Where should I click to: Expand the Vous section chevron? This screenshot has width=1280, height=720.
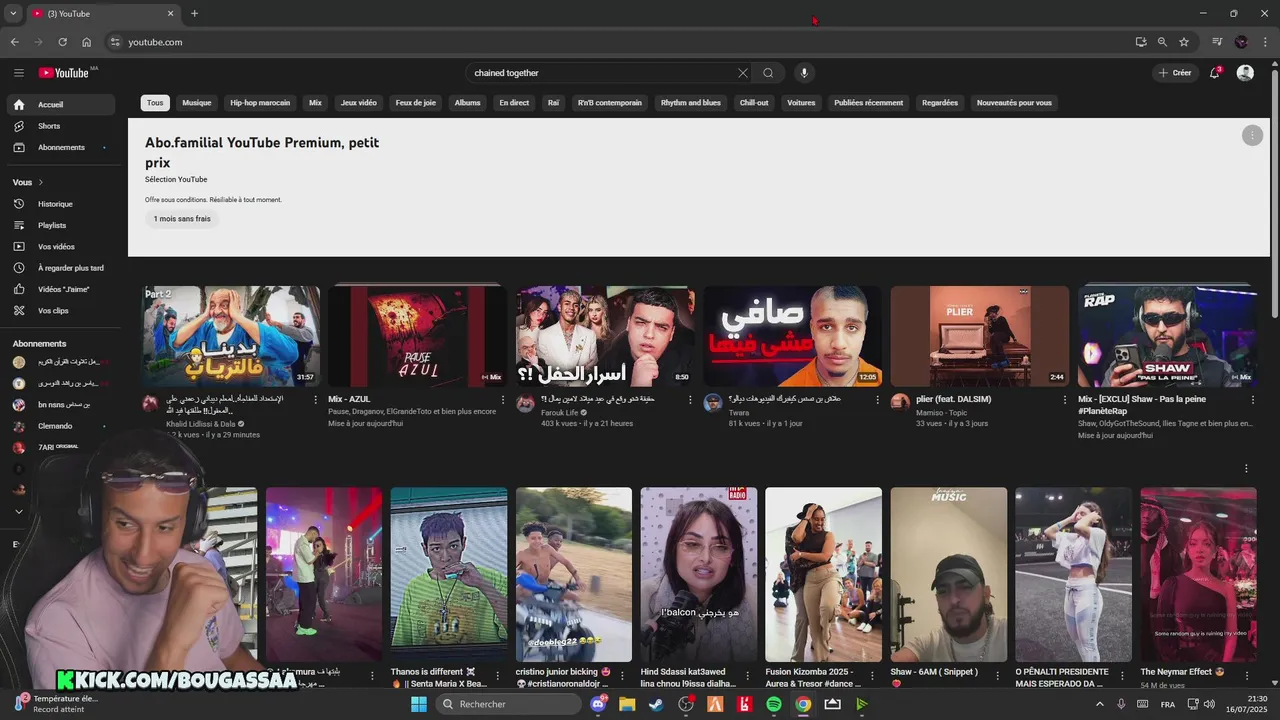(x=41, y=183)
